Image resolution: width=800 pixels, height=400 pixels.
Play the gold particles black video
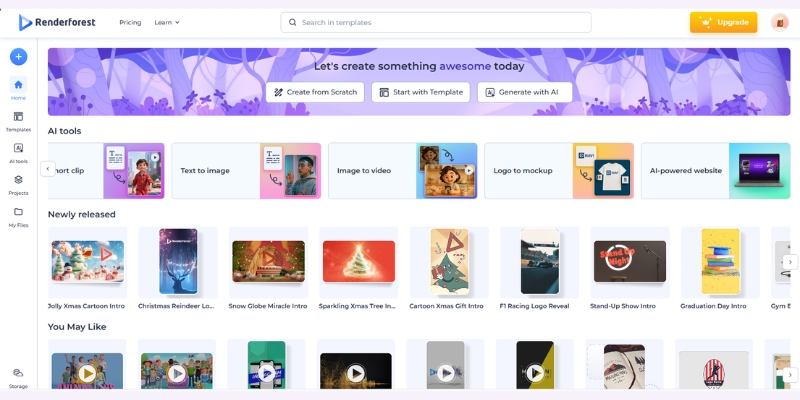(x=356, y=374)
